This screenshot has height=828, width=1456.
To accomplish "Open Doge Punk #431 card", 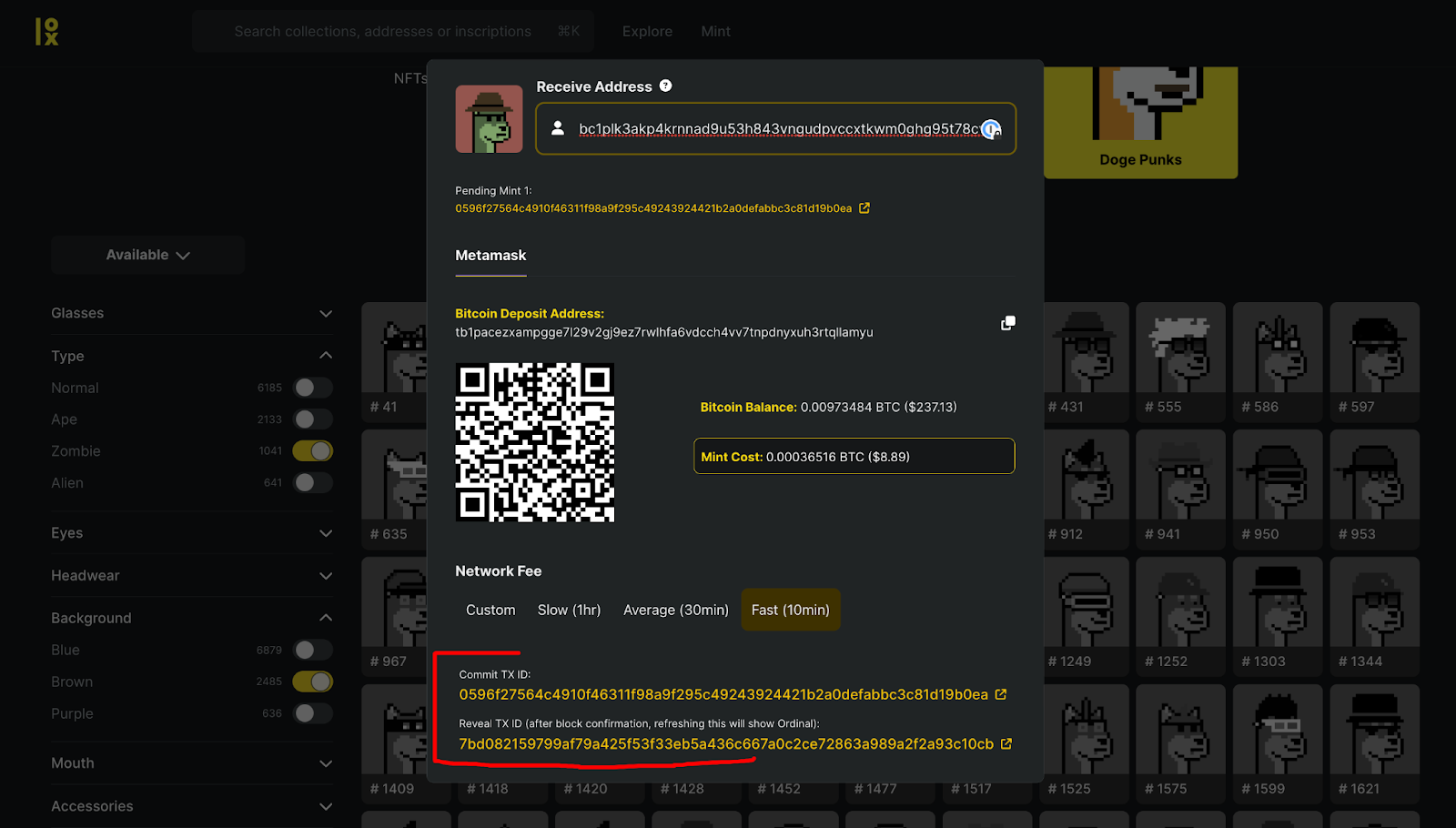I will click(1084, 361).
